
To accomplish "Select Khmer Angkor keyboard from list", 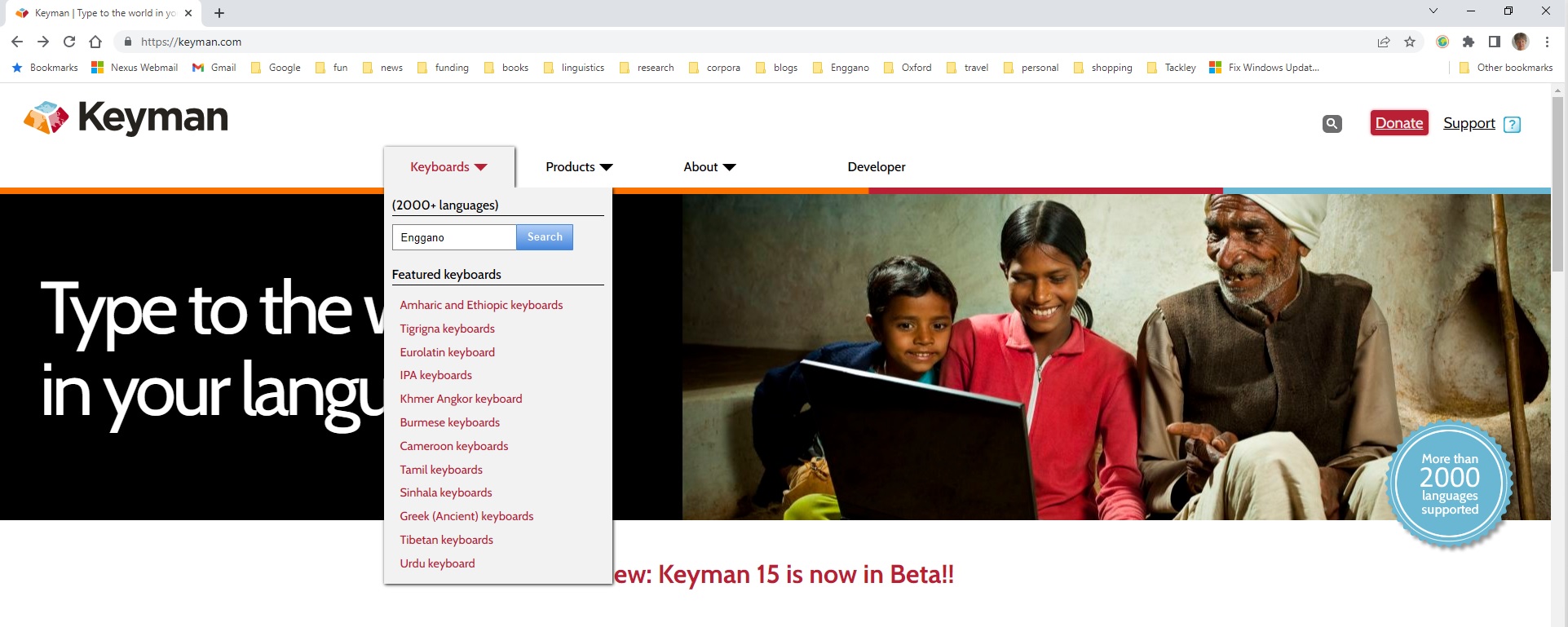I will tap(461, 399).
